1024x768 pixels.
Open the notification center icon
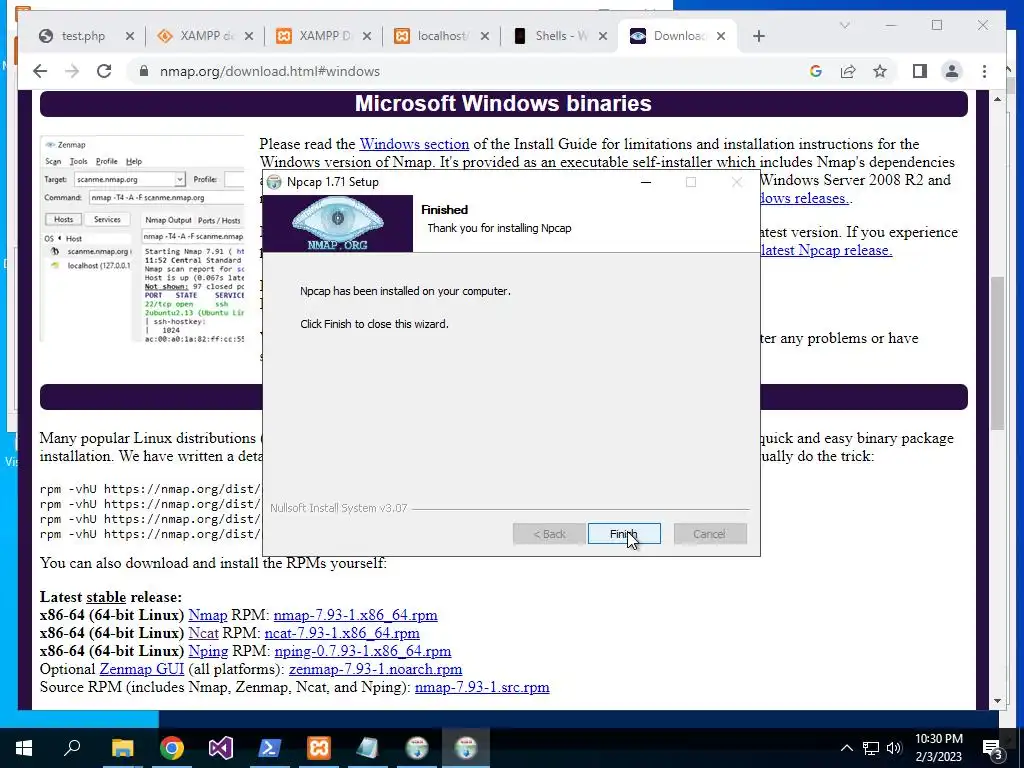994,748
